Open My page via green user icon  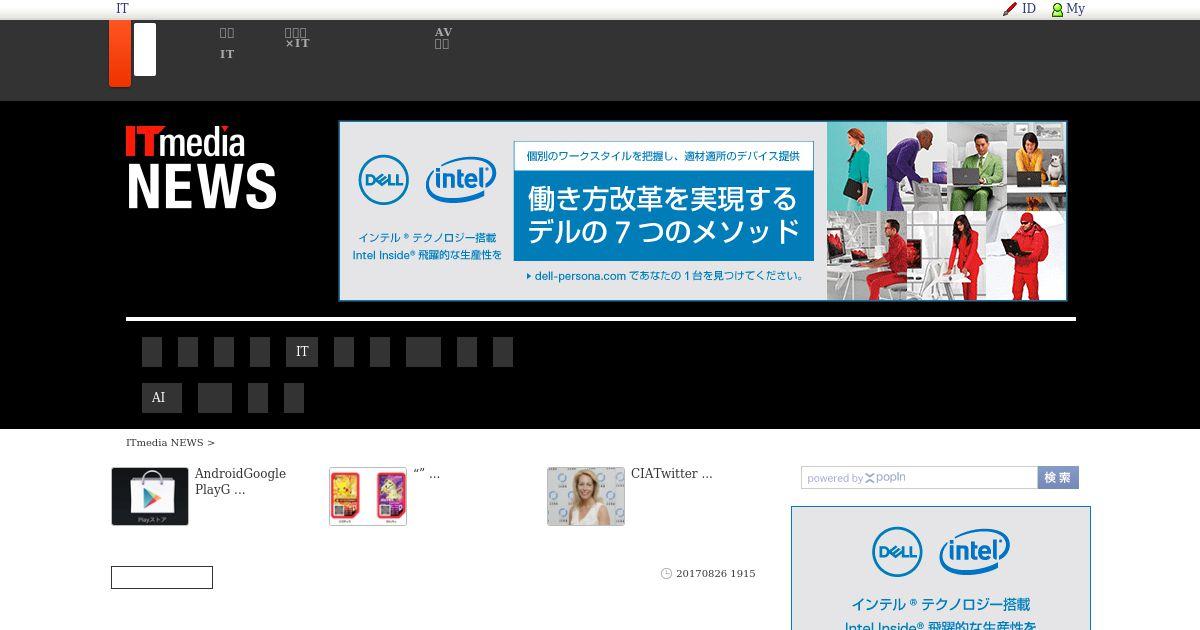point(1057,9)
